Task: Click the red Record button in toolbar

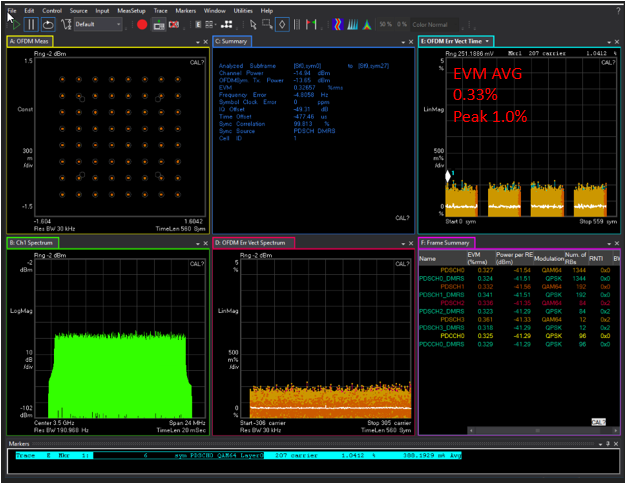Action: click(x=143, y=23)
